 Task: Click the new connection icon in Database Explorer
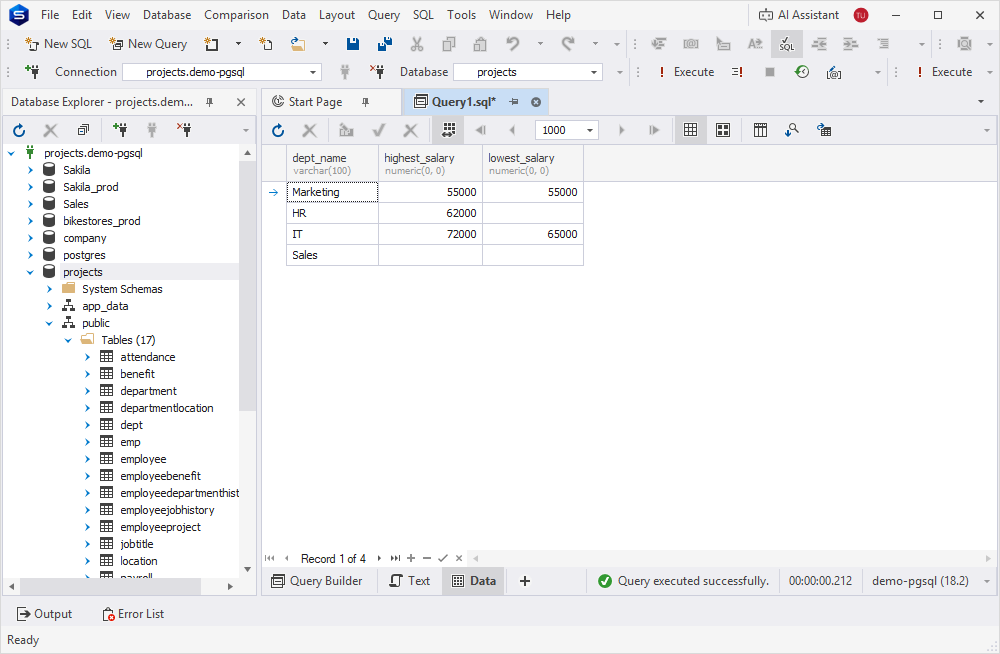120,131
